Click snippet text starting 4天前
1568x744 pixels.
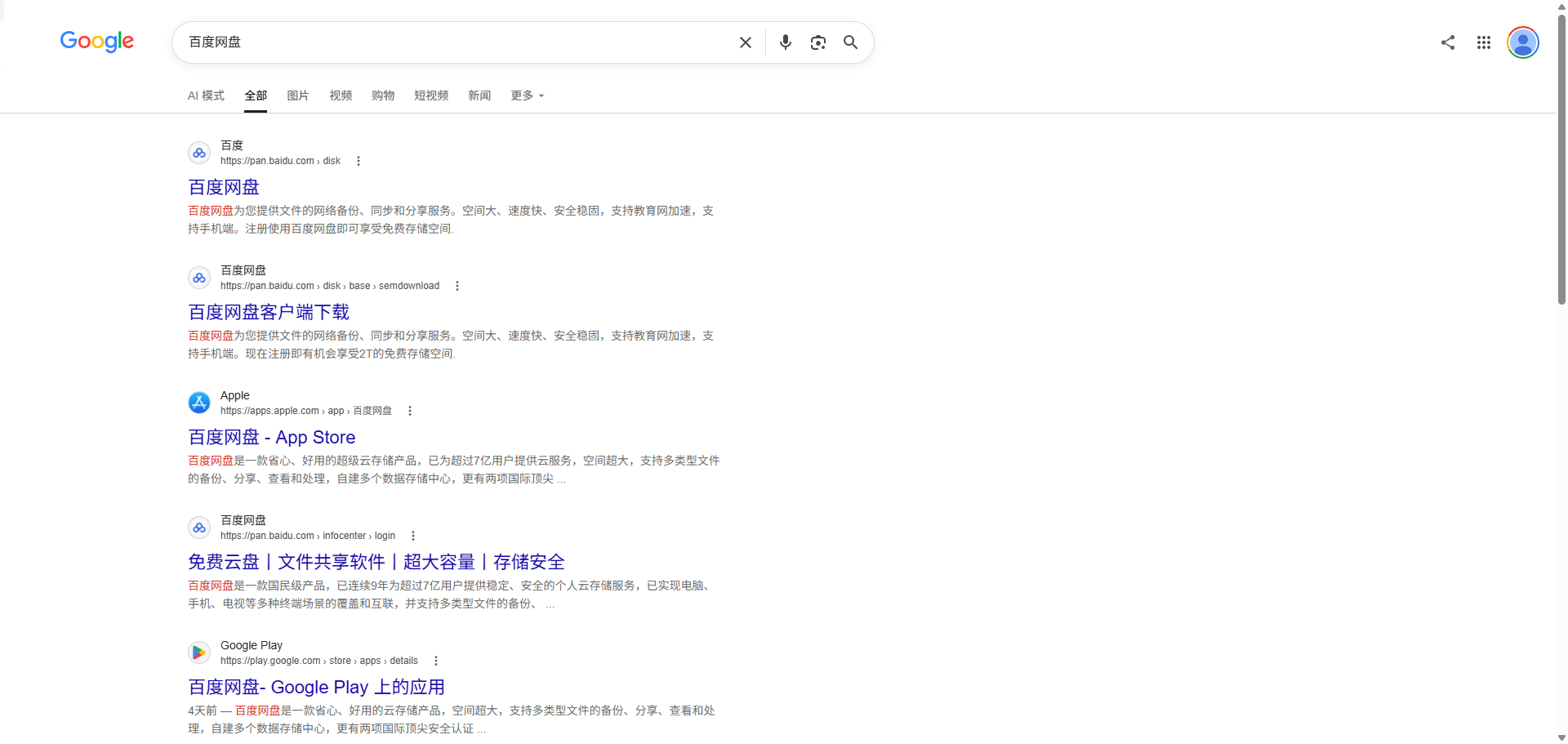click(452, 719)
